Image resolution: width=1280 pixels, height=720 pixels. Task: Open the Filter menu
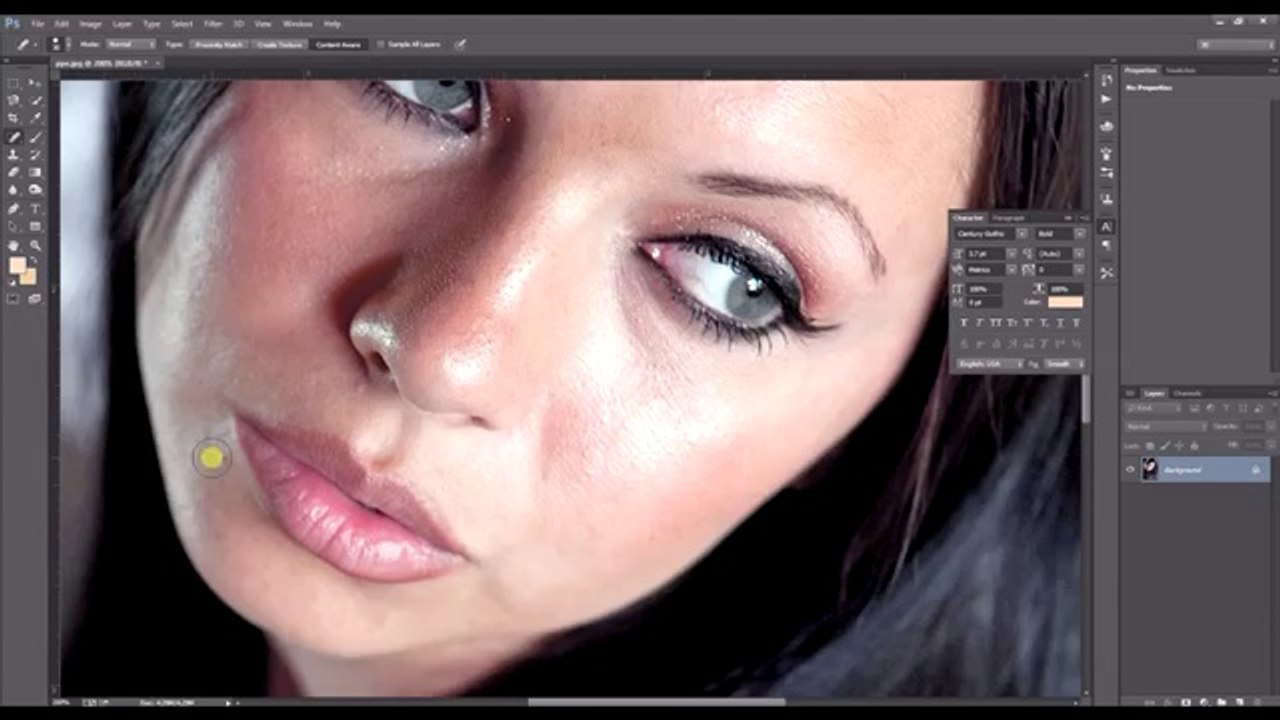point(213,23)
